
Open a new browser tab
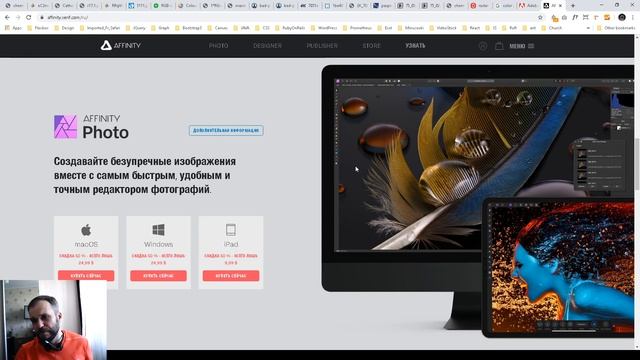pos(573,6)
